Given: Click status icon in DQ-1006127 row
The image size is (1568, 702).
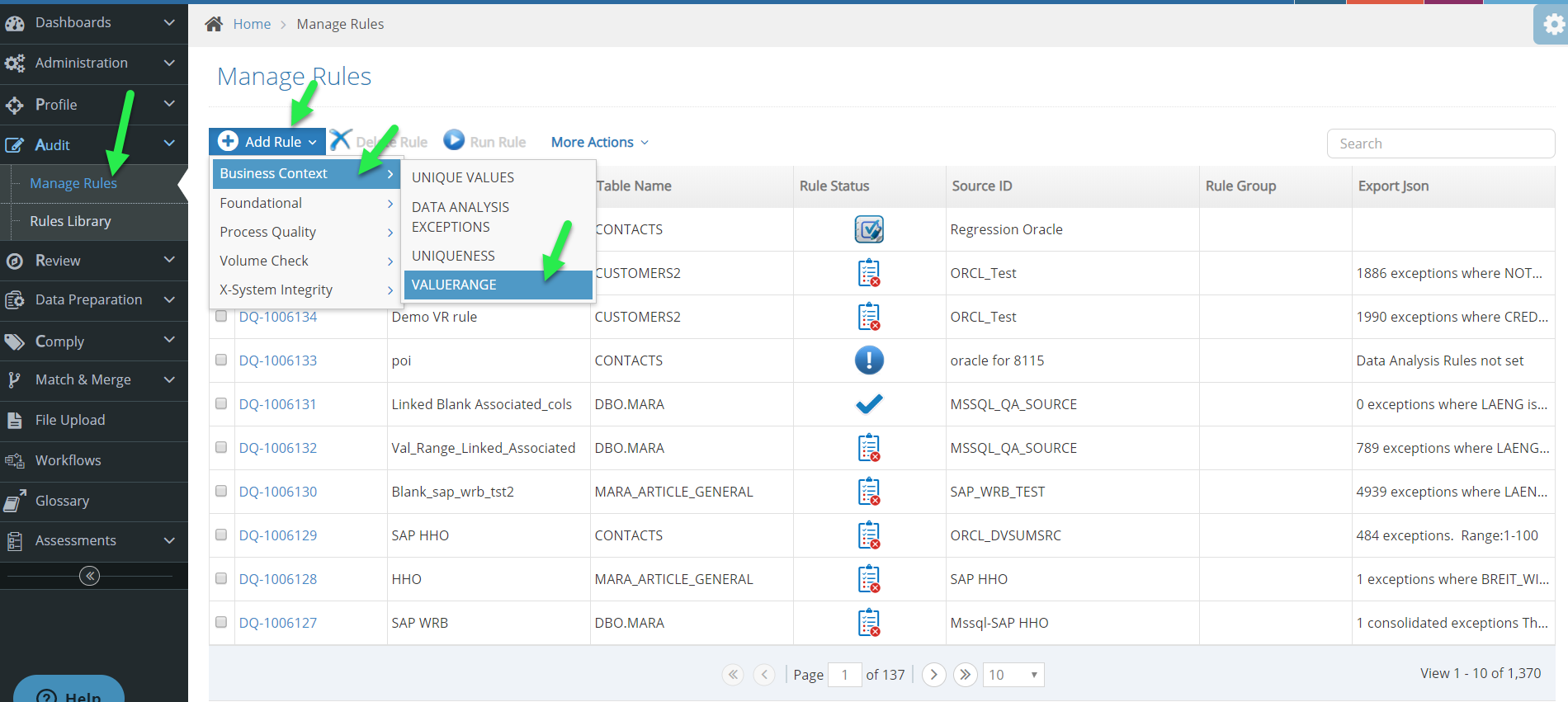Looking at the screenshot, I should click(869, 623).
